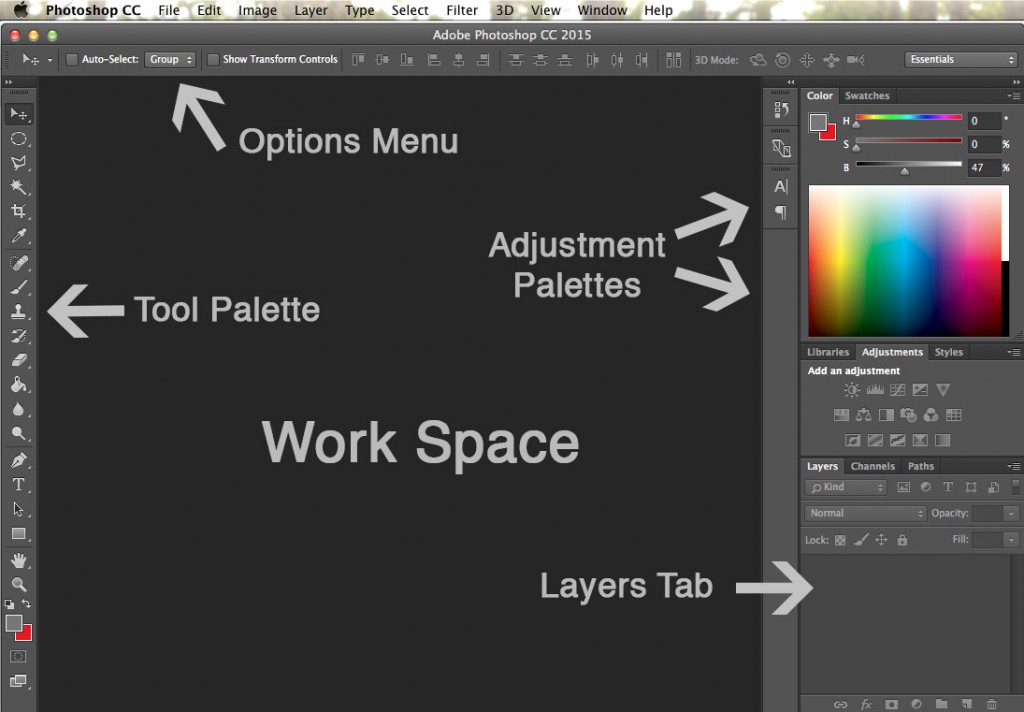
Task: Open the Filter menu
Action: coord(461,11)
